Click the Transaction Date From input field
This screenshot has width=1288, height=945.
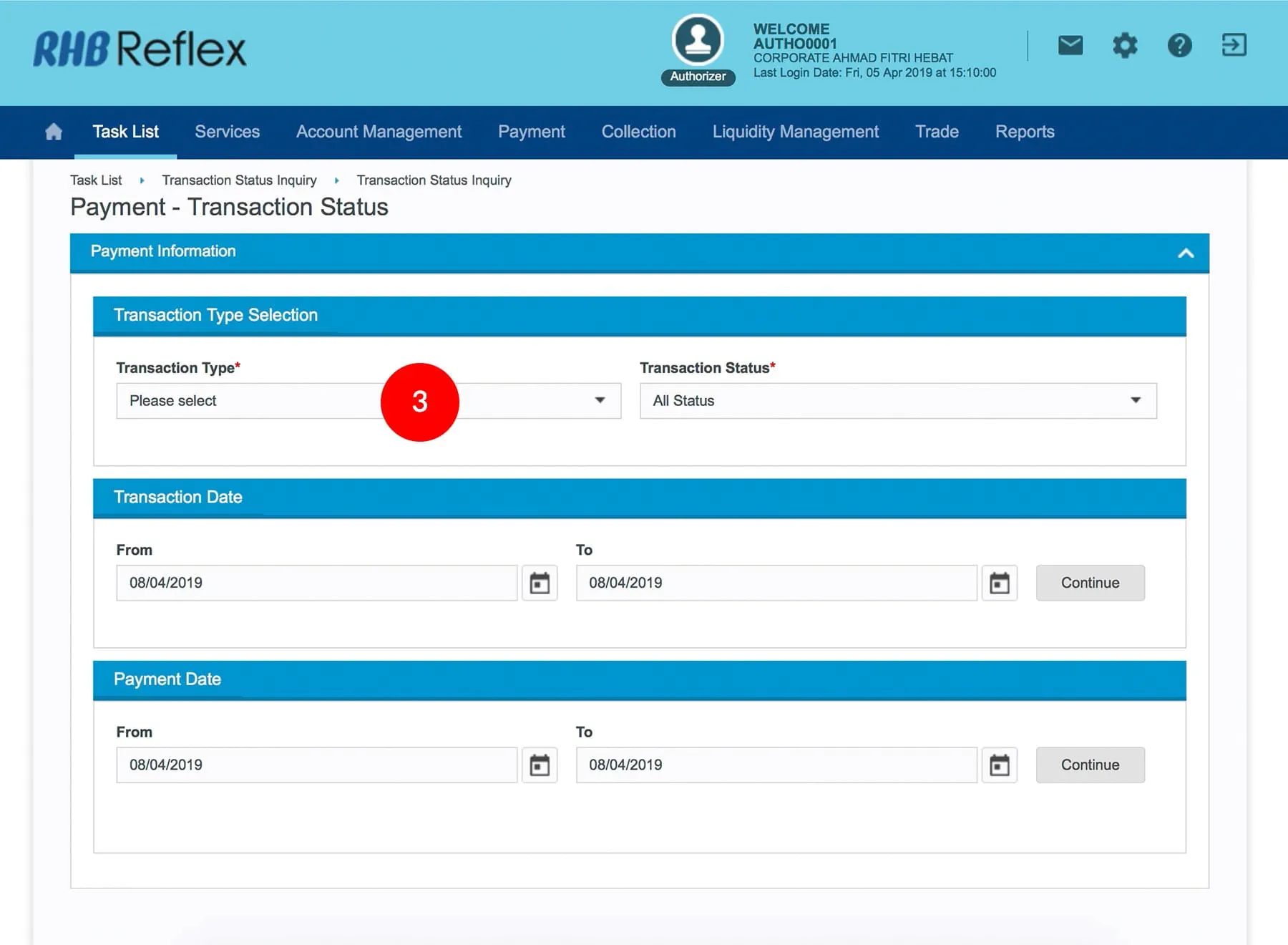coord(316,583)
